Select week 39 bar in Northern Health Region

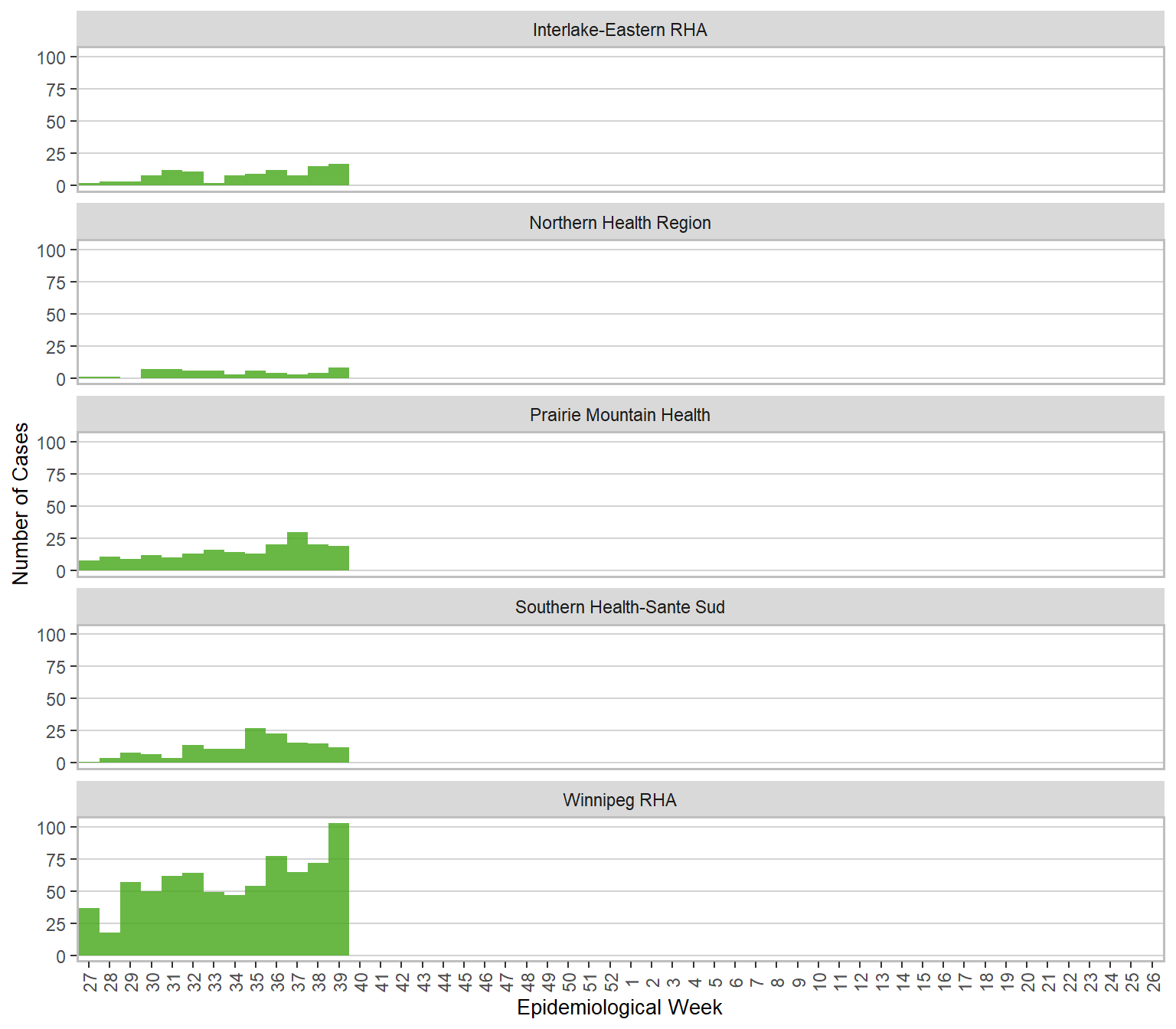point(338,374)
